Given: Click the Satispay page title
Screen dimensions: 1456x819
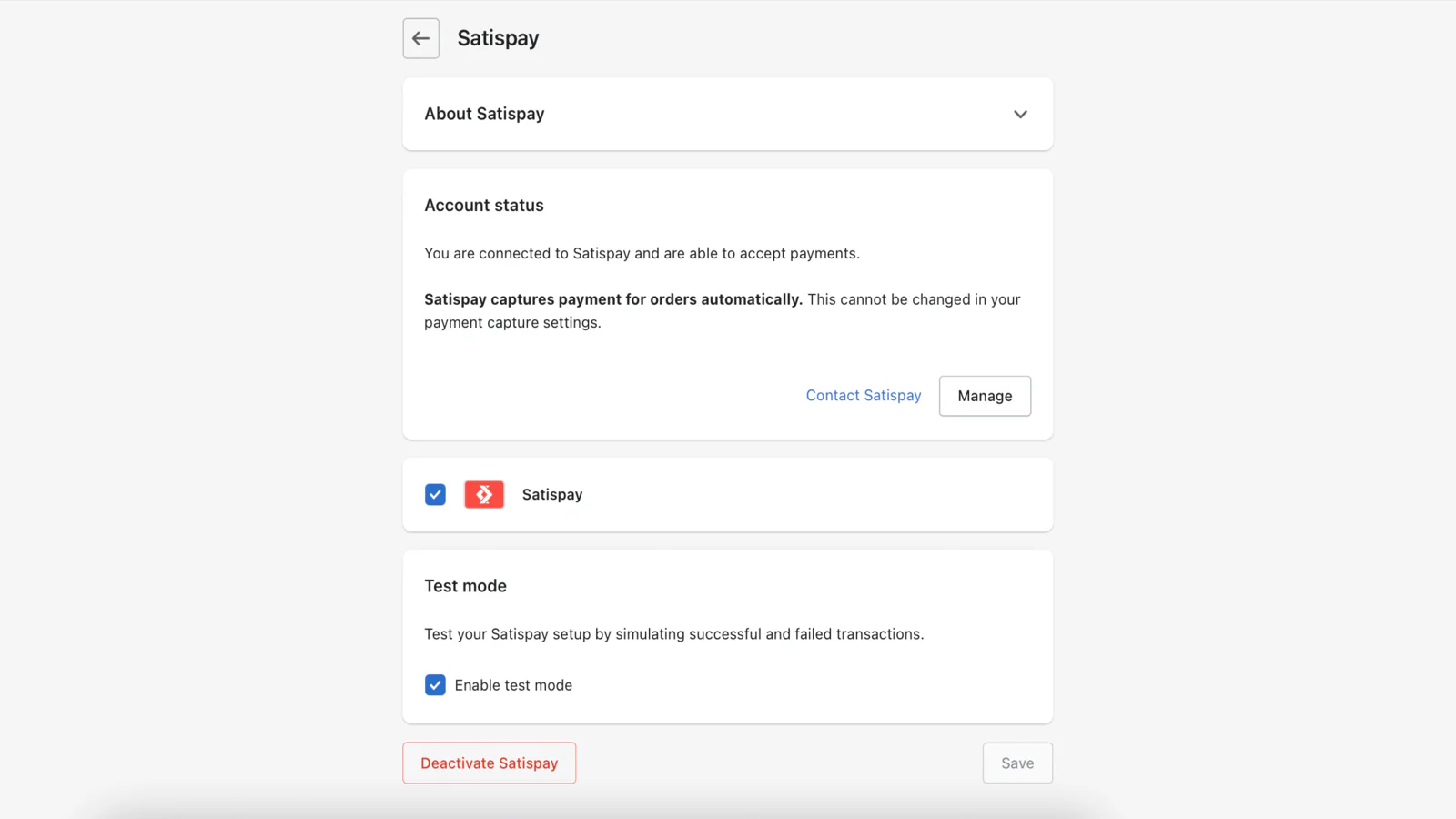Looking at the screenshot, I should coord(498,38).
